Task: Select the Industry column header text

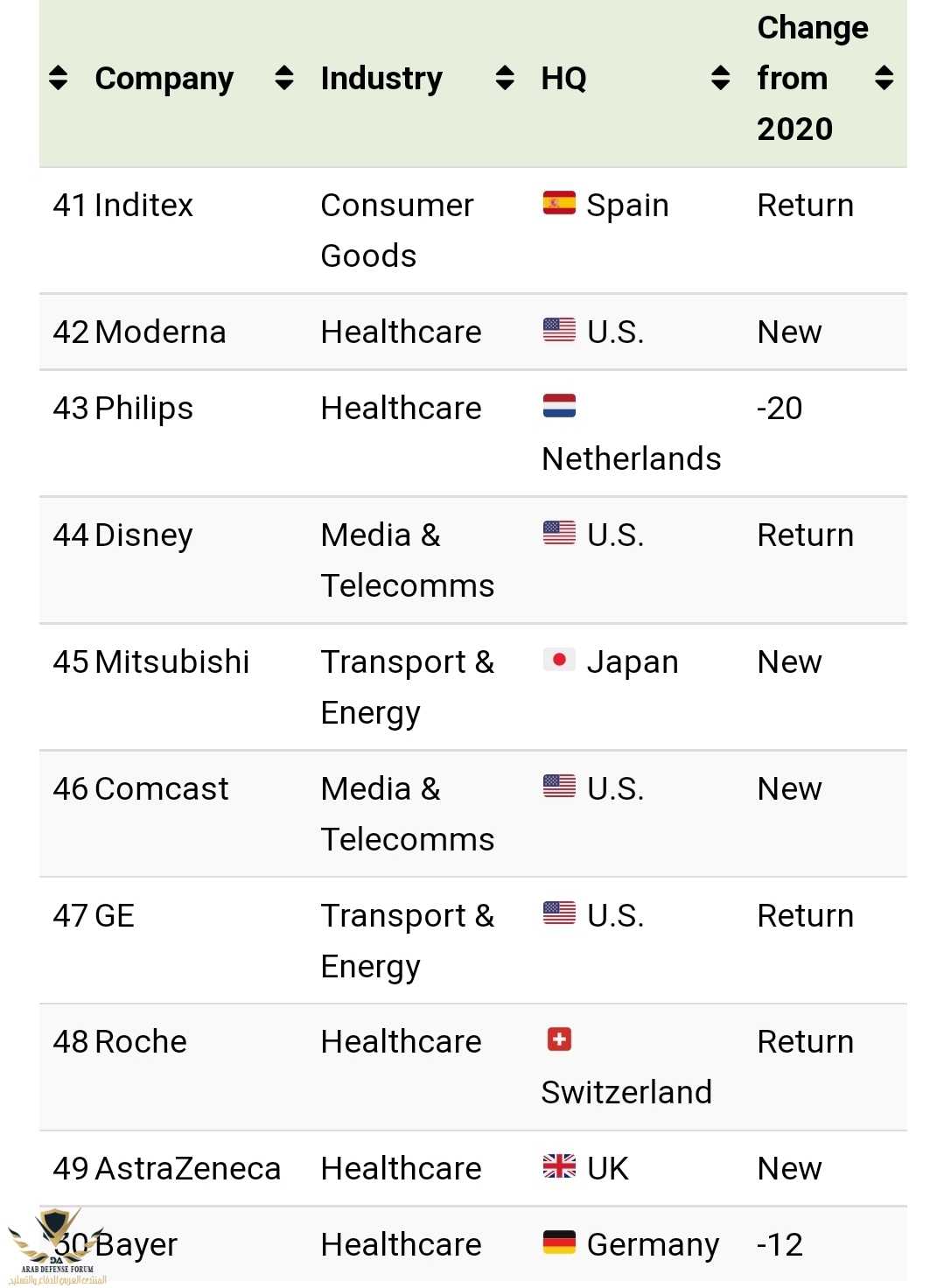Action: pos(381,79)
